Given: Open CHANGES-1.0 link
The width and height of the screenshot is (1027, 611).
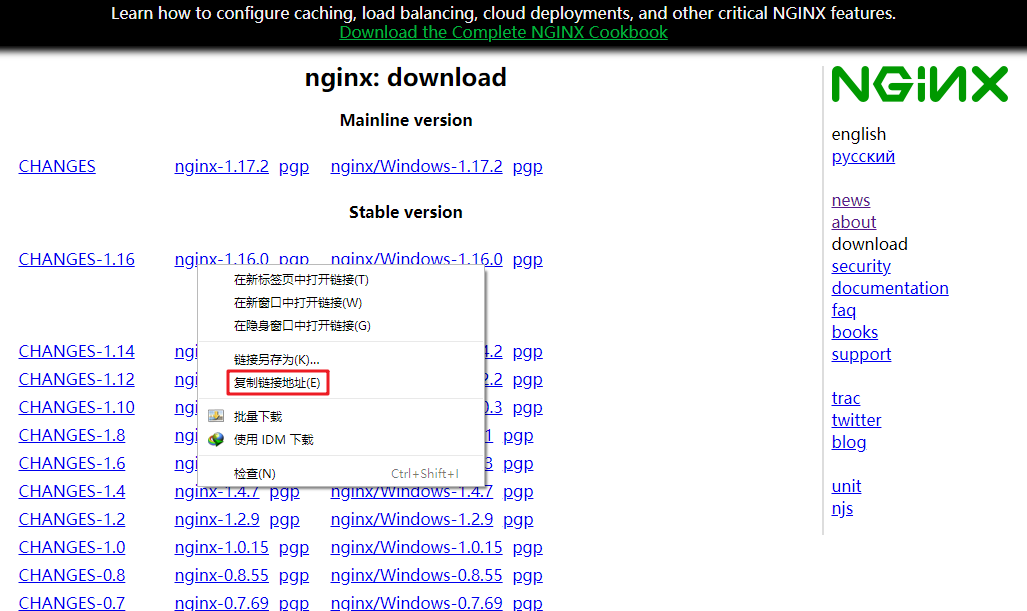Looking at the screenshot, I should pyautogui.click(x=72, y=547).
